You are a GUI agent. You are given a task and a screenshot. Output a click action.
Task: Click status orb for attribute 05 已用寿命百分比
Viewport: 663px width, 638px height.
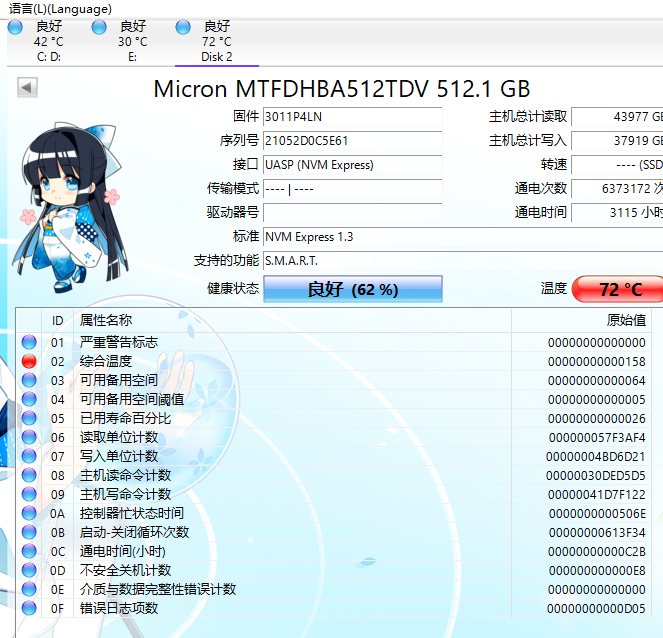[29, 418]
